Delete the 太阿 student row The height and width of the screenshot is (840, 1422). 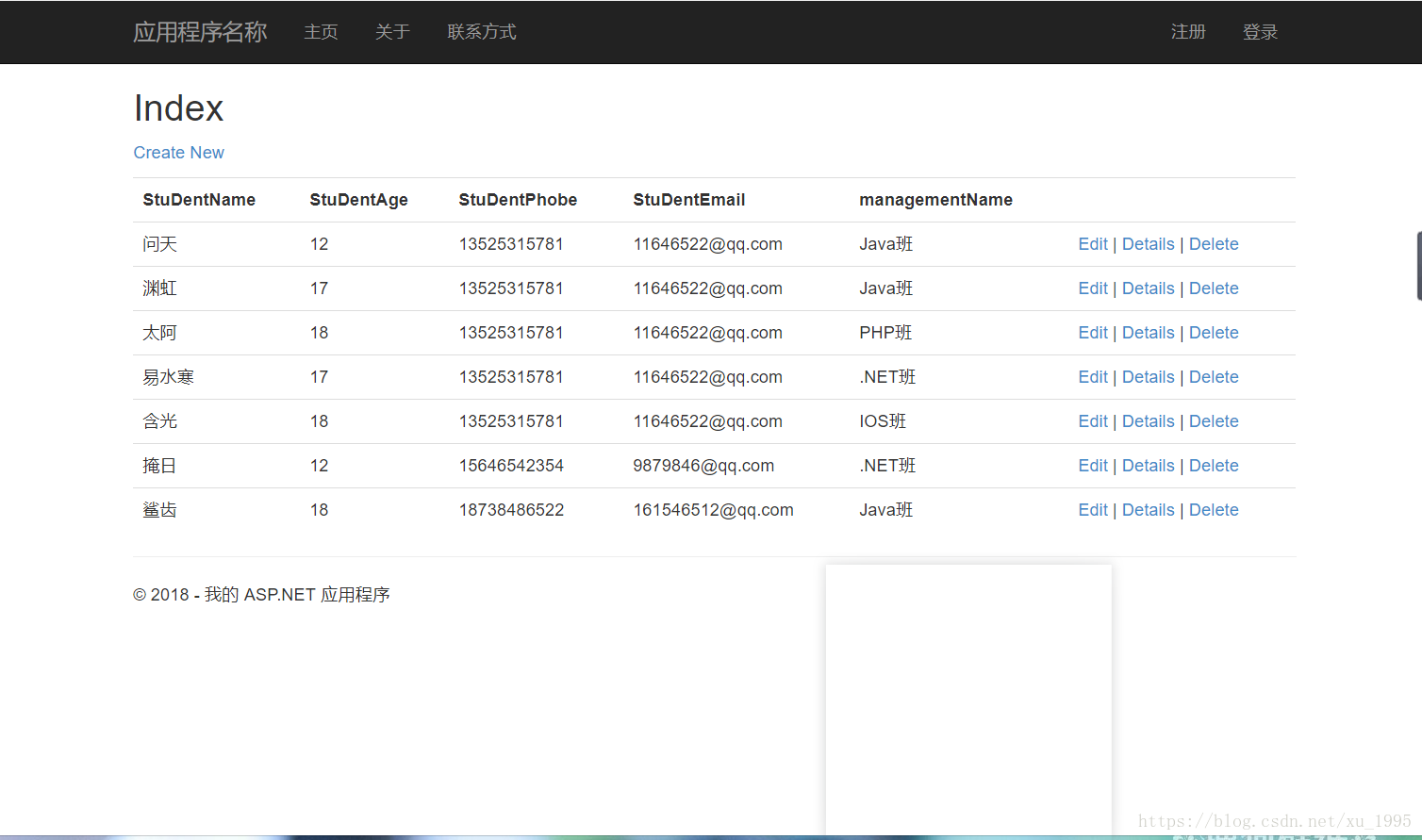pos(1214,333)
